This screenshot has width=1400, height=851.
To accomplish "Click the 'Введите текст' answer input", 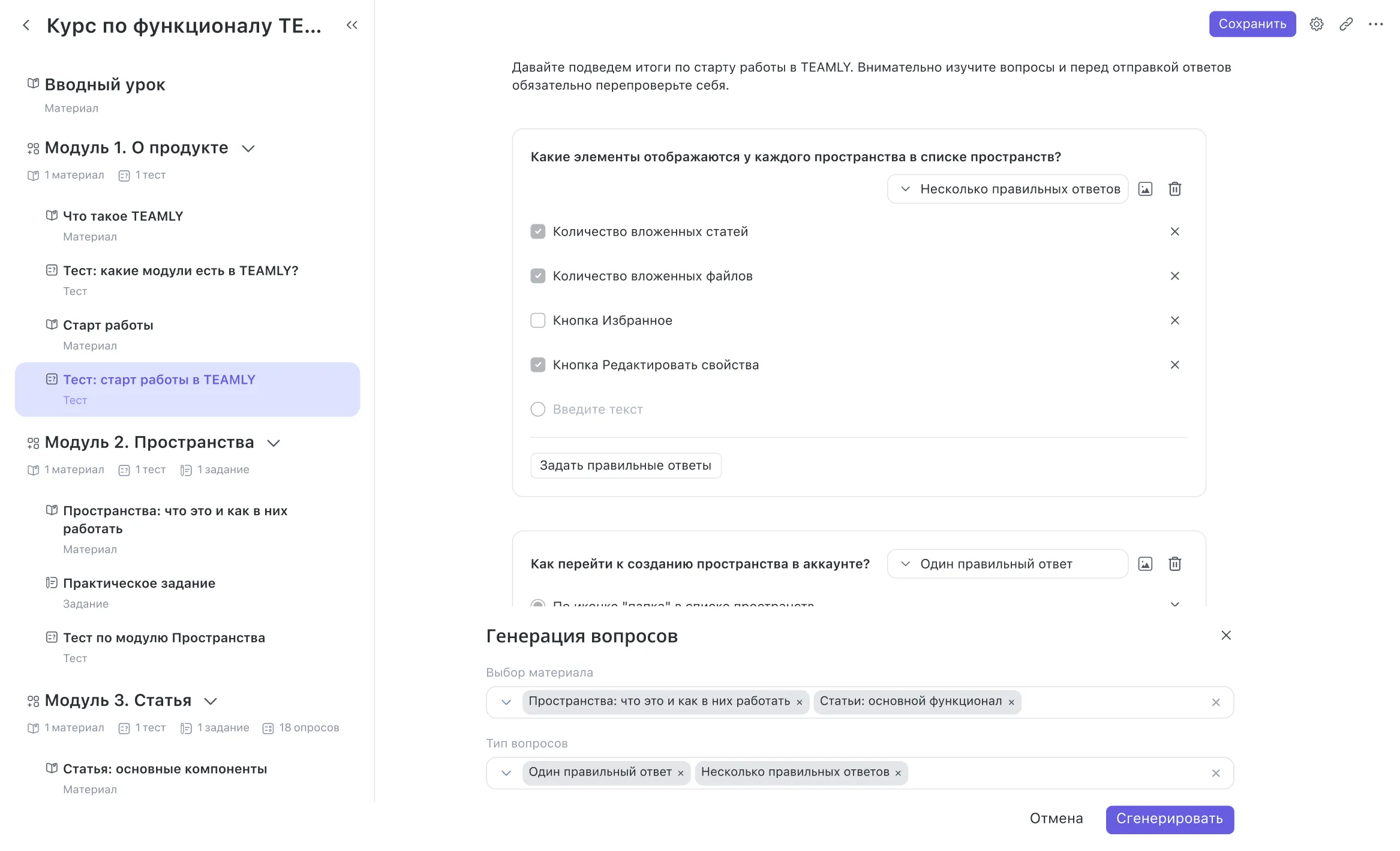I will pyautogui.click(x=598, y=410).
